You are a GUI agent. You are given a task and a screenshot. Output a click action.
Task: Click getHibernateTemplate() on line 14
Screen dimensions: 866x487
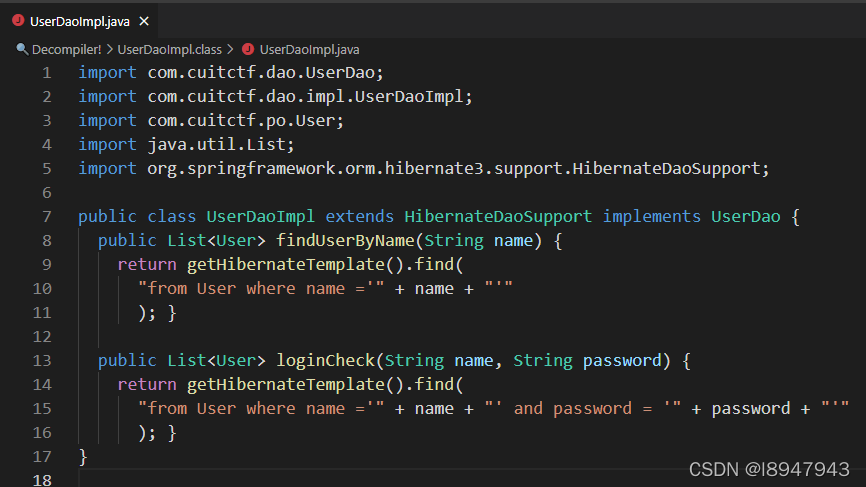tap(295, 384)
